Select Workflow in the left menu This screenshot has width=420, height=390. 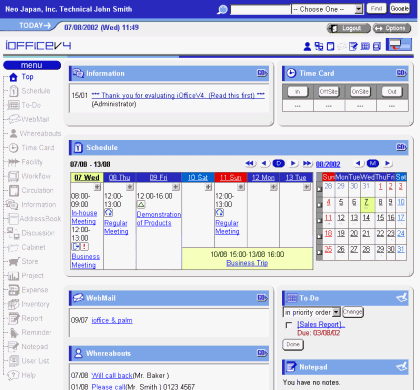tap(36, 176)
